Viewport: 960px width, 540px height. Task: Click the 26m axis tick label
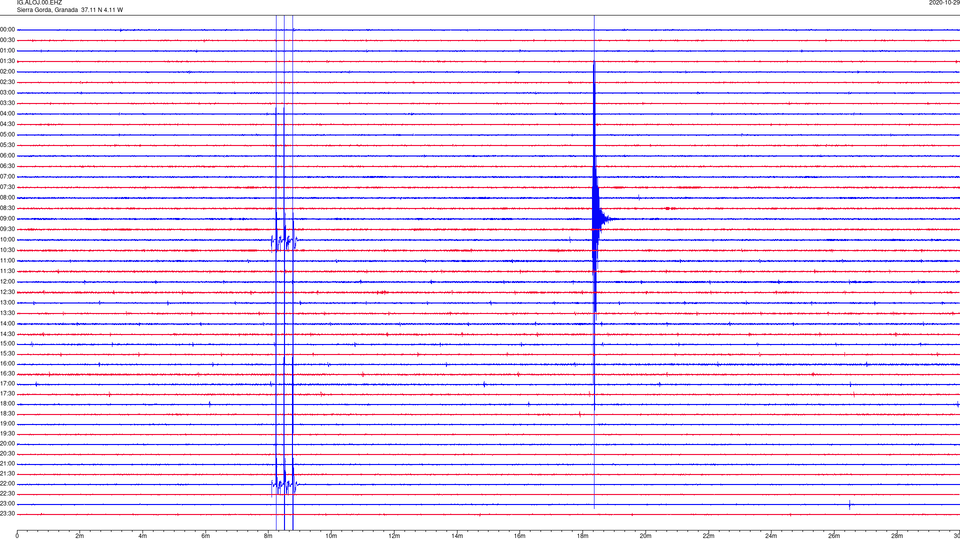pos(834,536)
